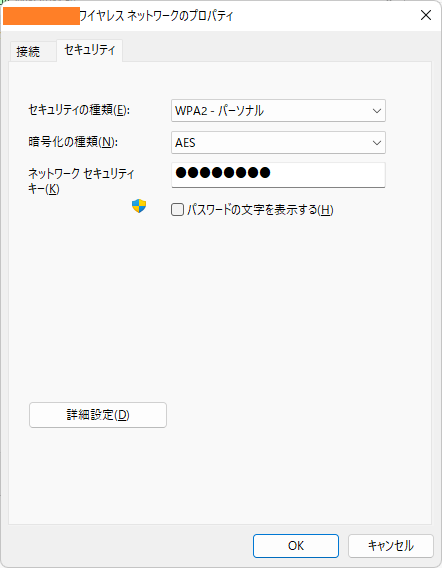Click the chevron arrow on the AES dropdown

coord(377,143)
